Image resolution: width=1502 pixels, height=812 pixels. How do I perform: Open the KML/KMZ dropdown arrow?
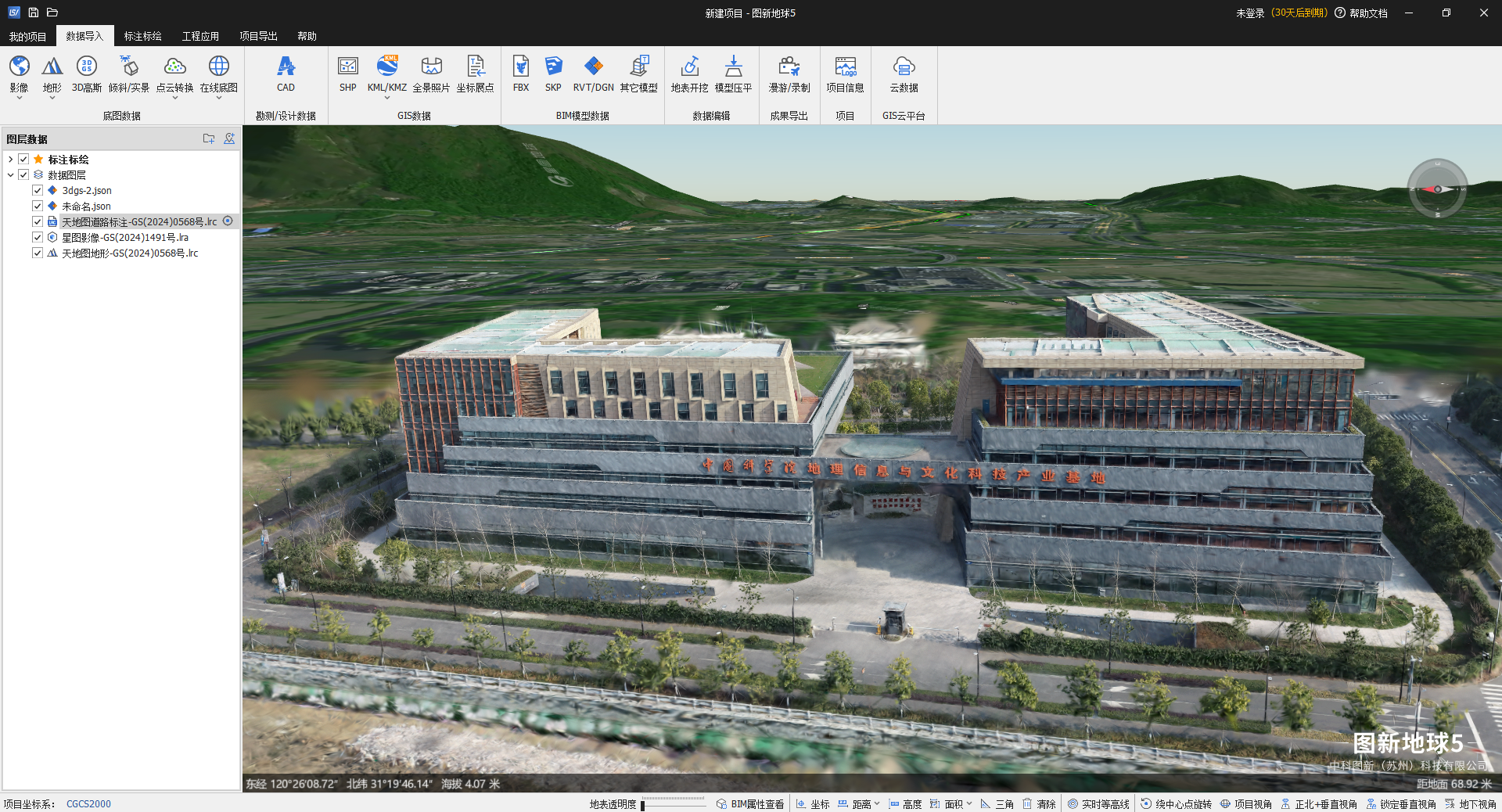point(387,99)
